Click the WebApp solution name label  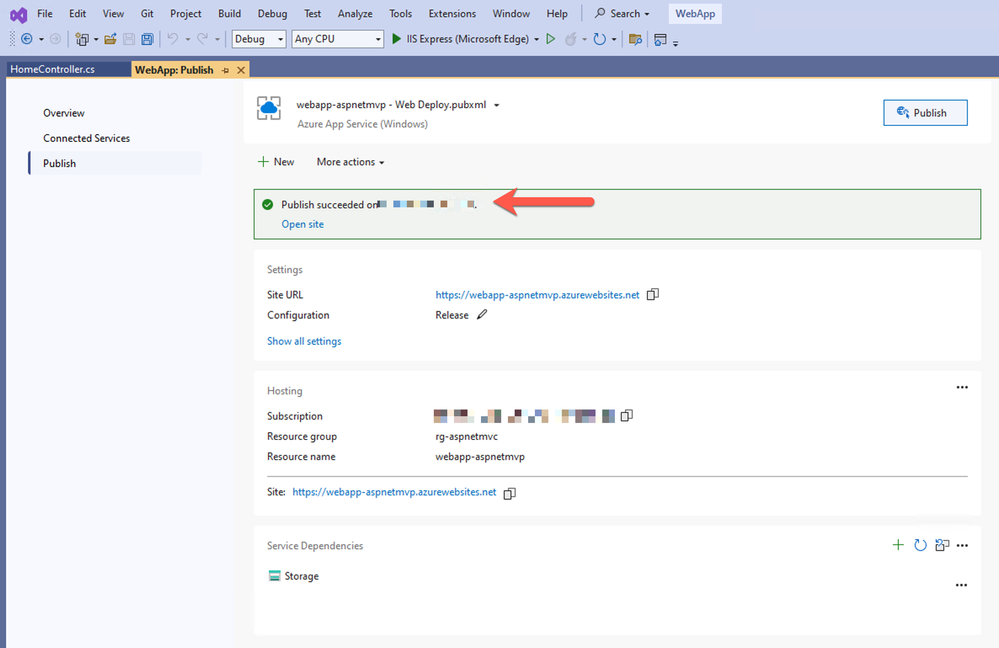(695, 13)
